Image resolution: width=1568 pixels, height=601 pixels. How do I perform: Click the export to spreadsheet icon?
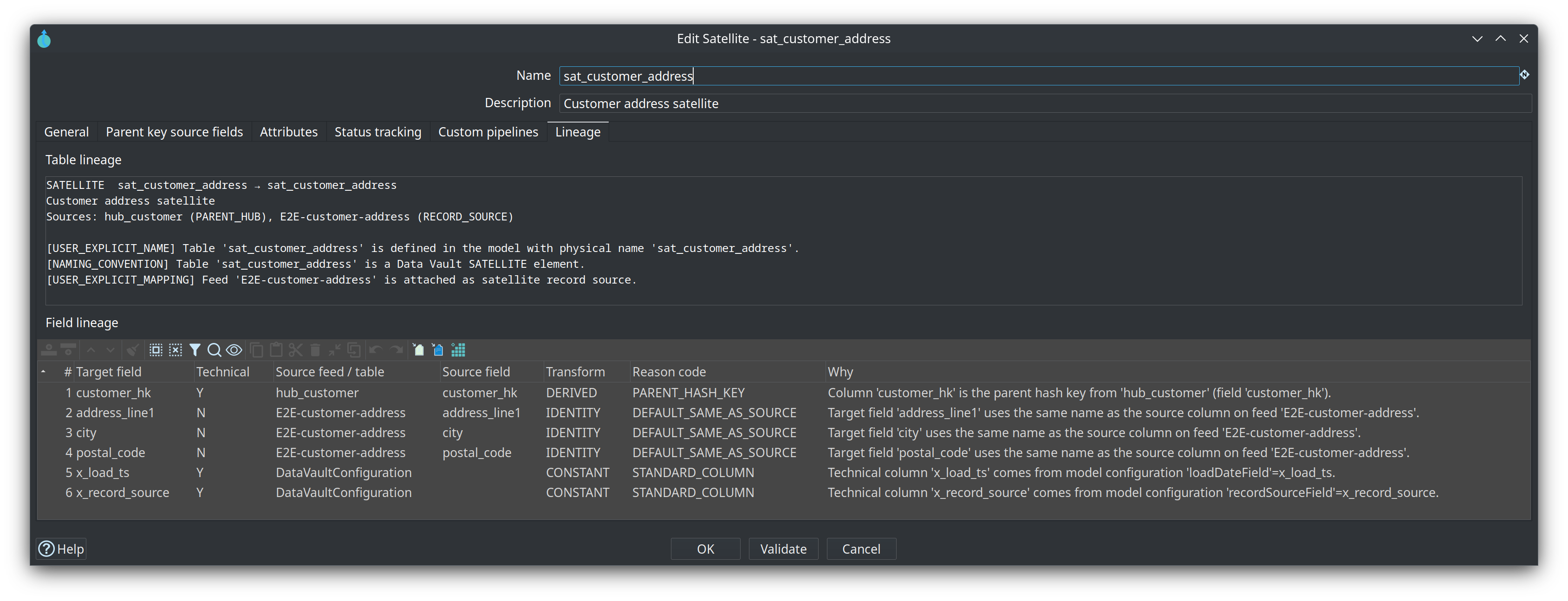[x=418, y=350]
